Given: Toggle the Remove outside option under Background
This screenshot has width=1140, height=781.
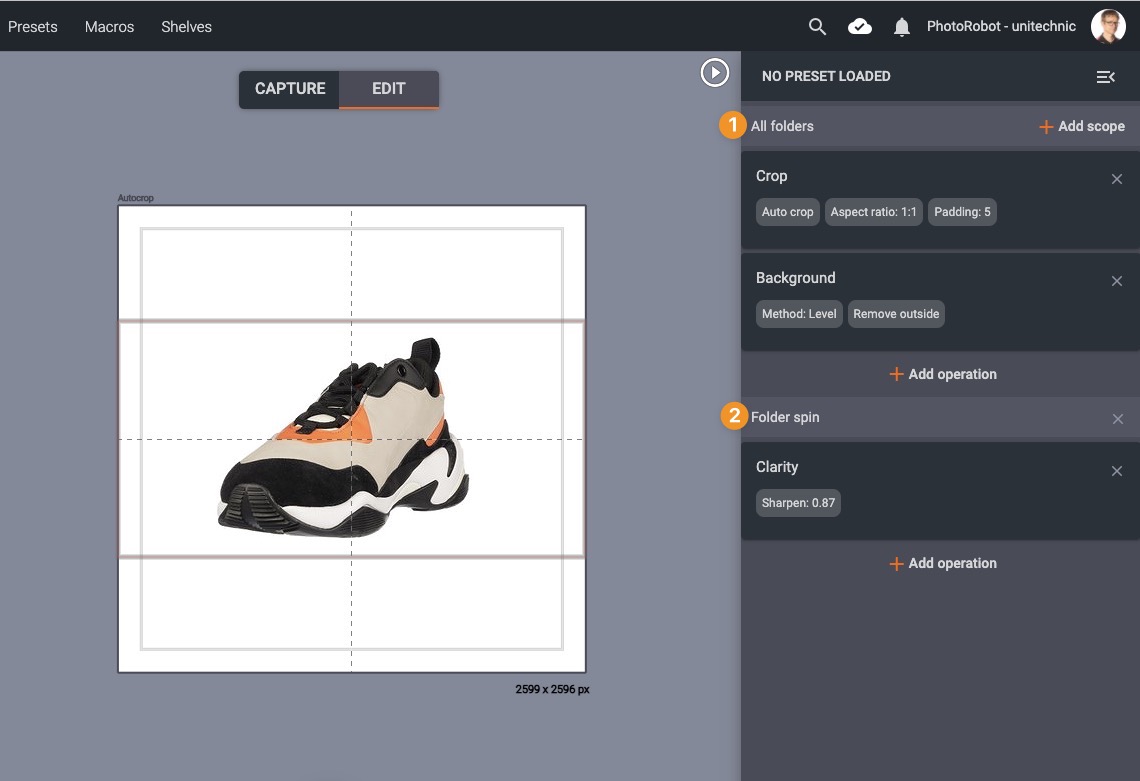Looking at the screenshot, I should point(896,313).
